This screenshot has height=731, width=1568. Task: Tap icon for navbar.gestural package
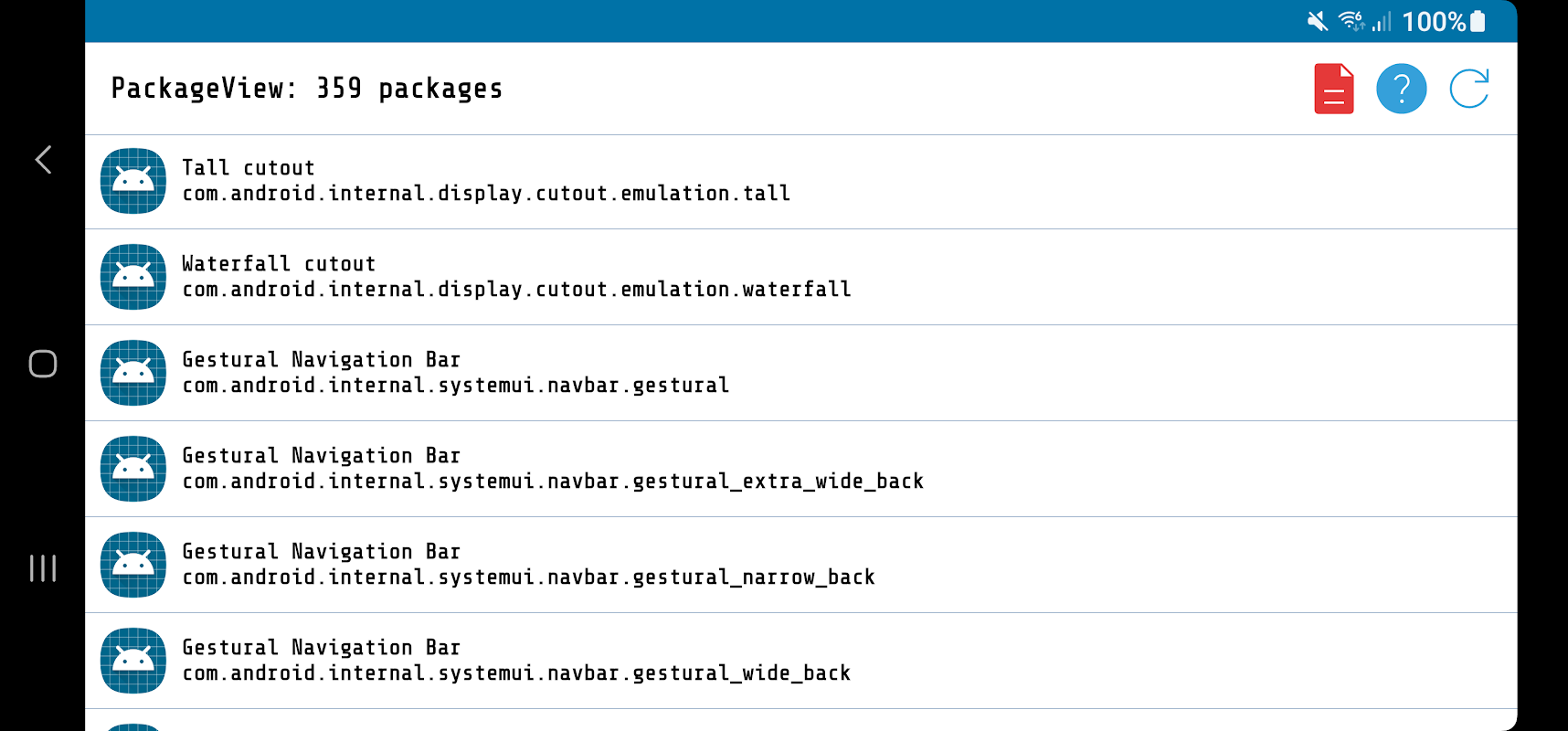click(x=133, y=373)
